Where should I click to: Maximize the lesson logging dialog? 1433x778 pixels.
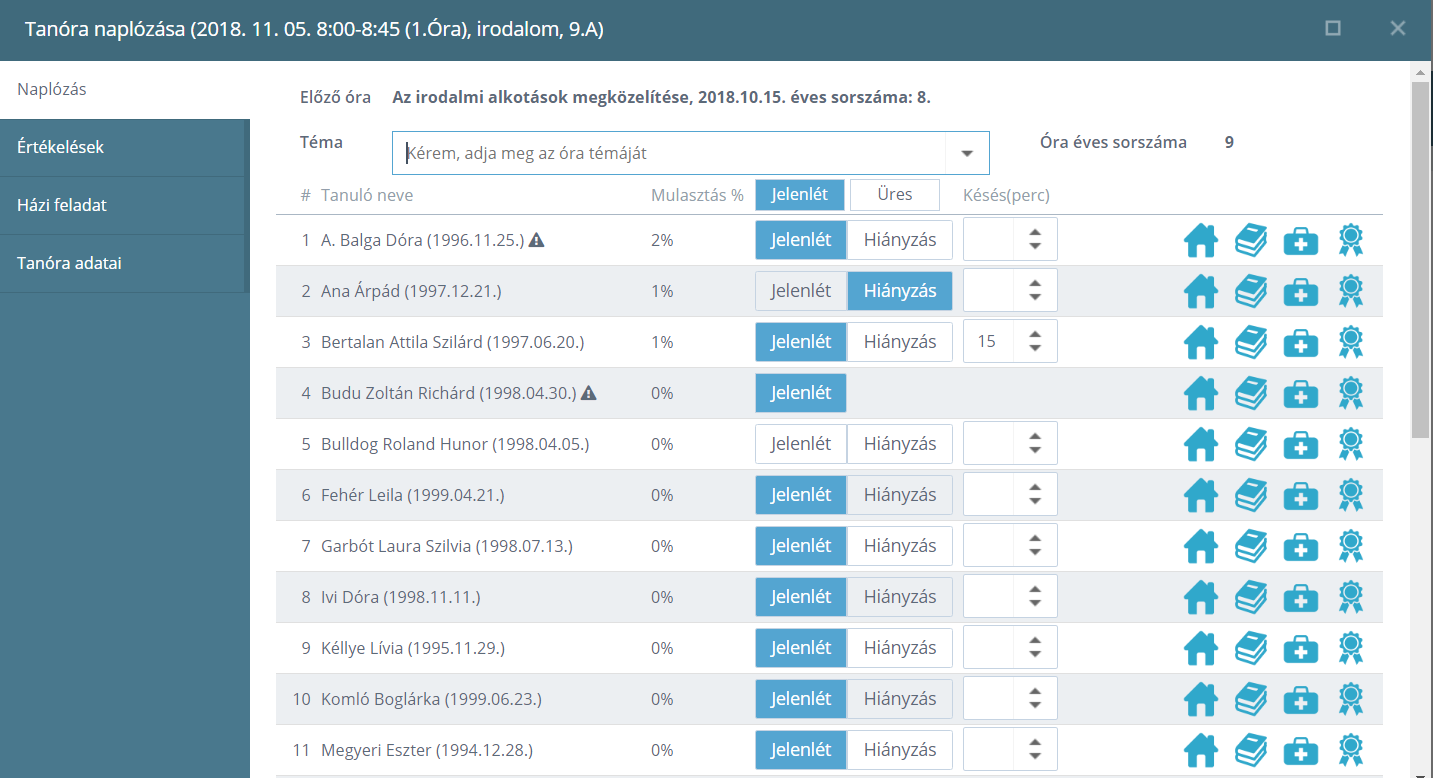click(x=1332, y=29)
